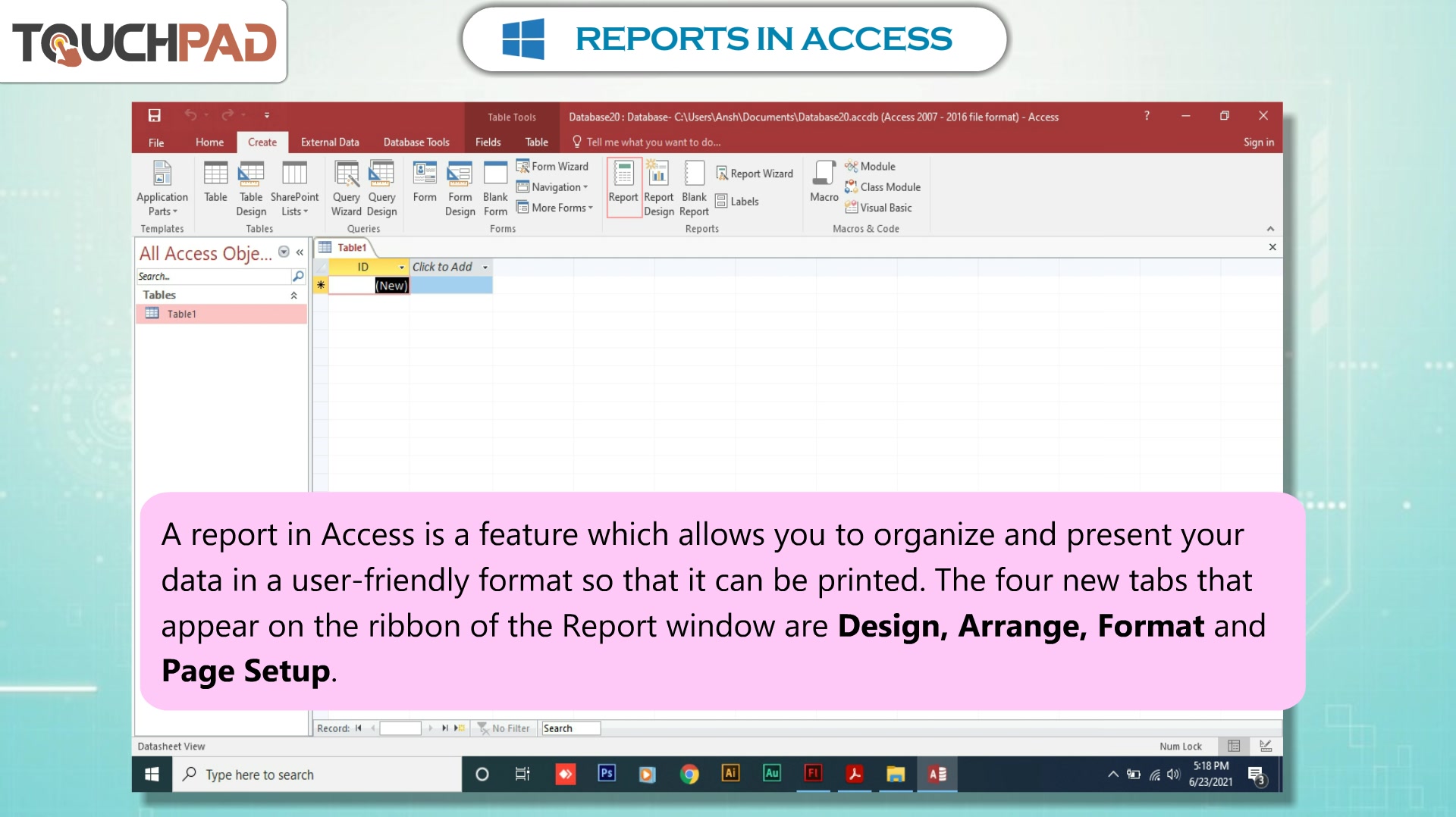The image size is (1456, 817).
Task: Click the Undo arrow icon
Action: point(190,115)
